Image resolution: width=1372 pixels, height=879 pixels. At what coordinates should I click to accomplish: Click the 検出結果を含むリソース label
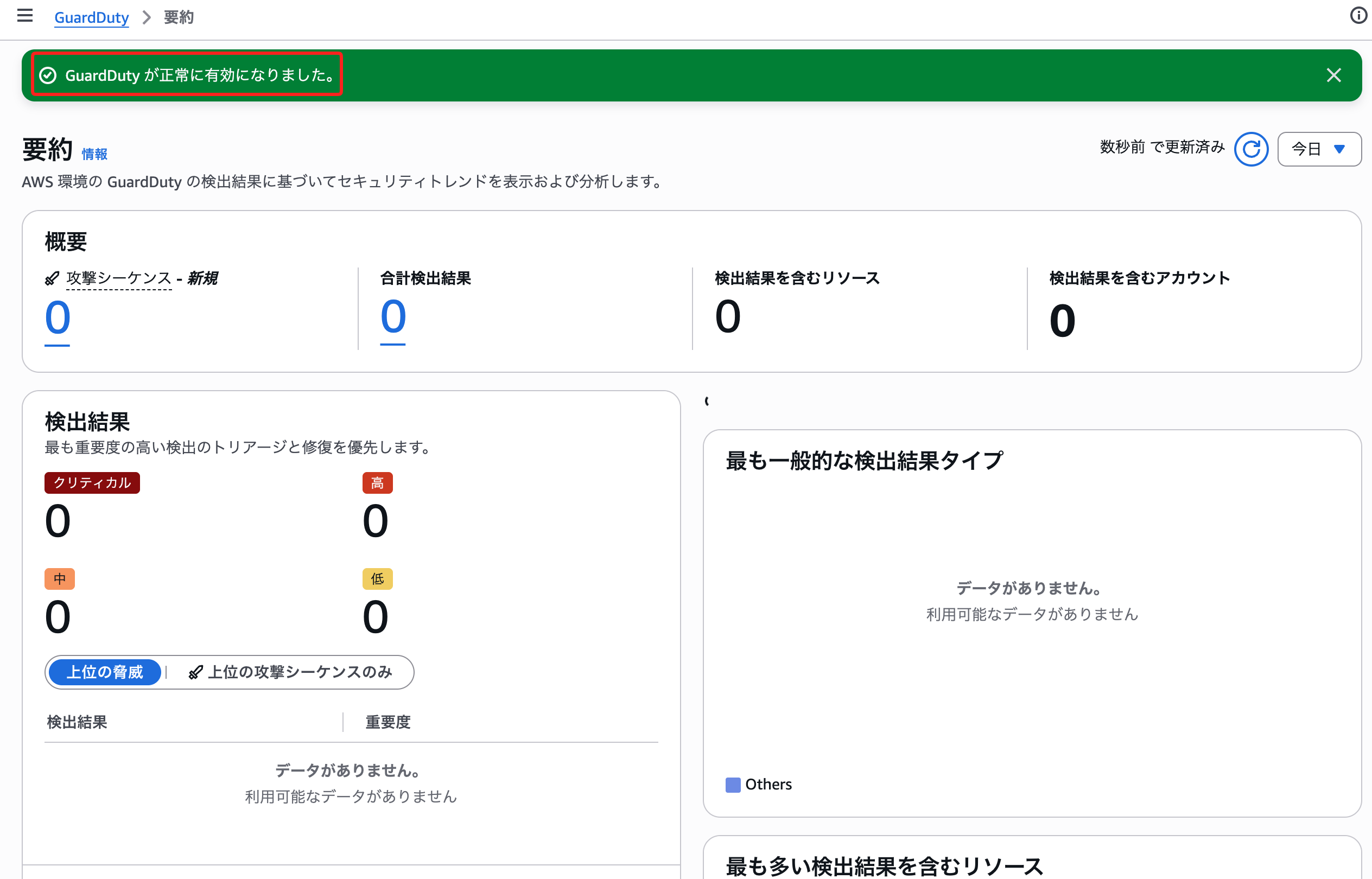797,278
